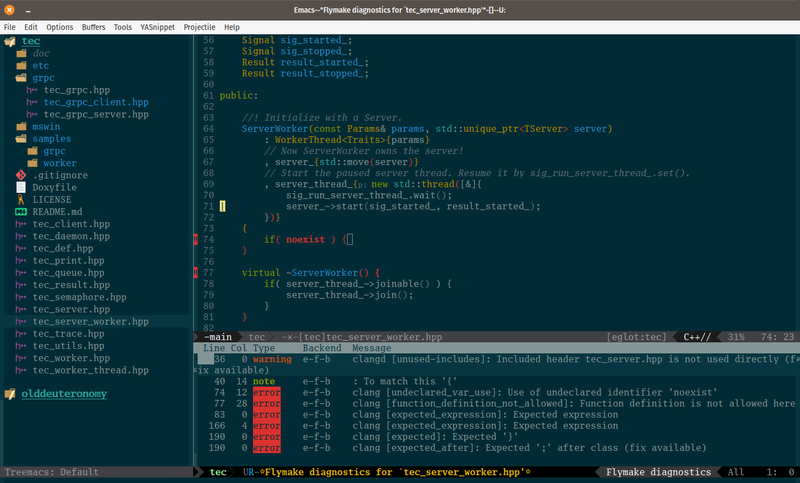The image size is (800, 483).
Task: Click header icon beside tec_print.hpp
Action: tap(21, 261)
